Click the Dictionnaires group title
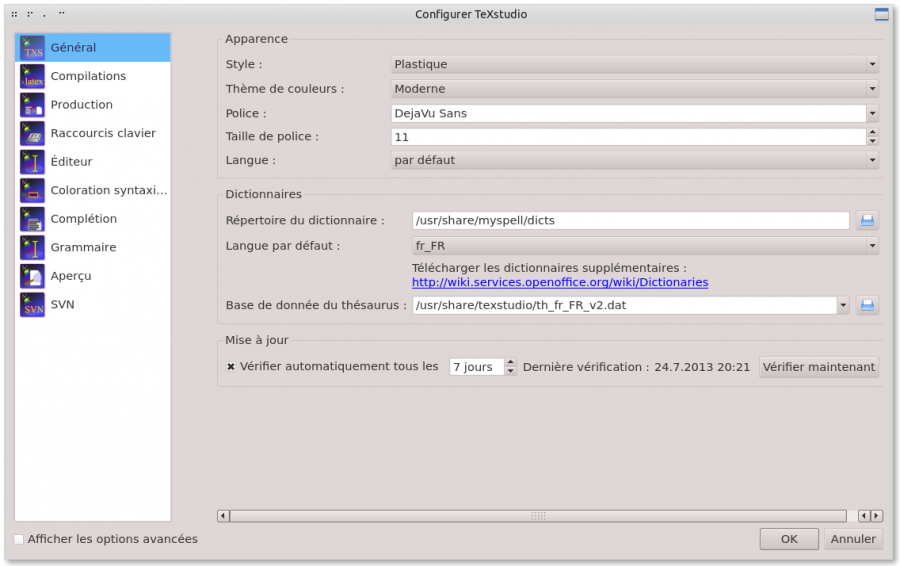Screen dimensions: 900x566 click(263, 195)
